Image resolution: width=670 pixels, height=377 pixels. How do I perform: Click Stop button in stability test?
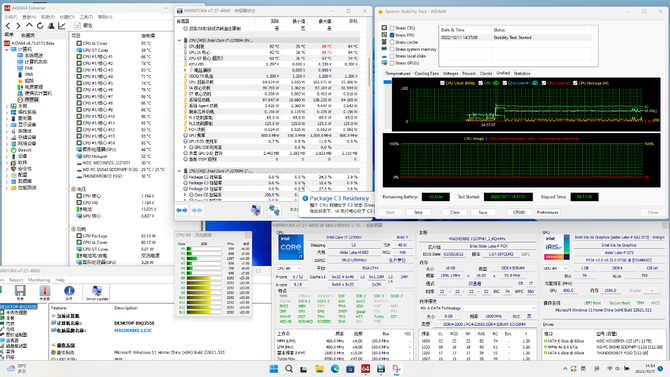[x=418, y=212]
